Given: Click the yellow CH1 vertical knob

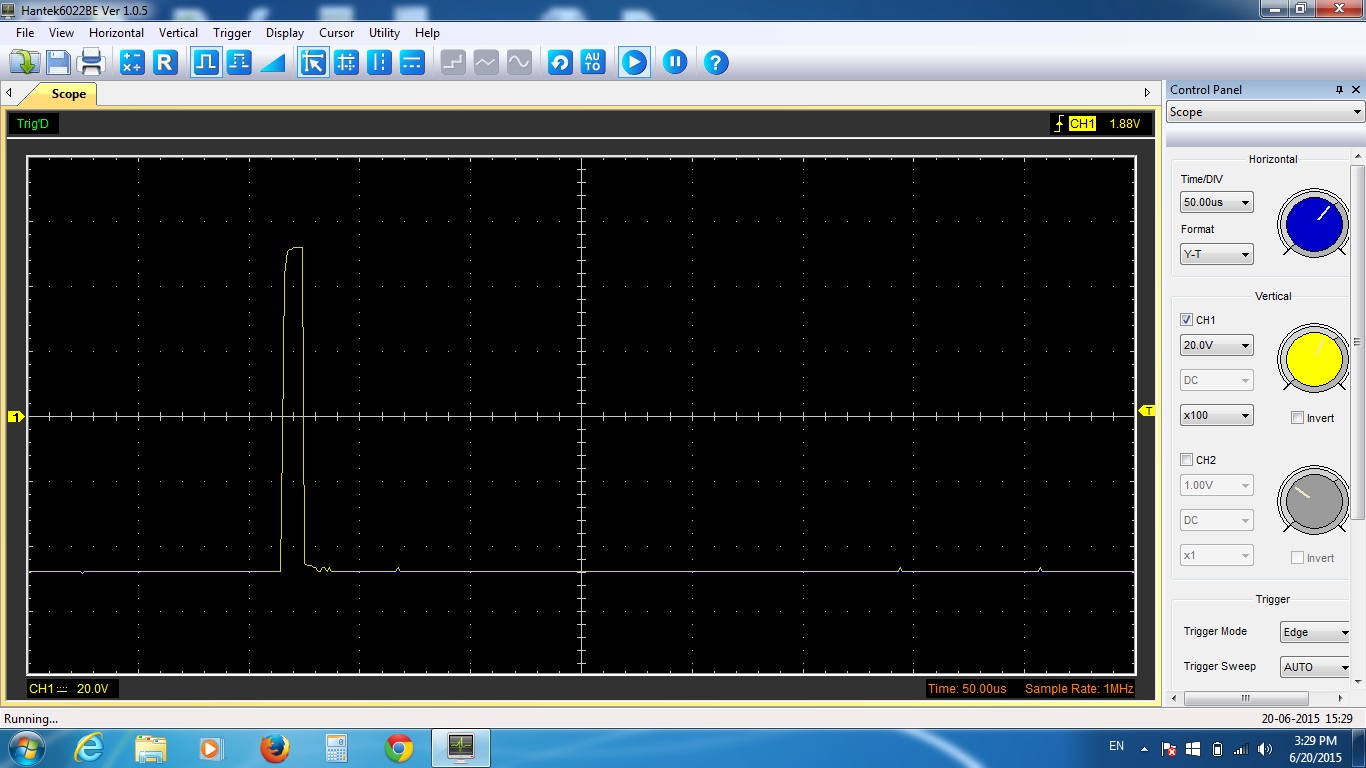Looking at the screenshot, I should (1313, 360).
